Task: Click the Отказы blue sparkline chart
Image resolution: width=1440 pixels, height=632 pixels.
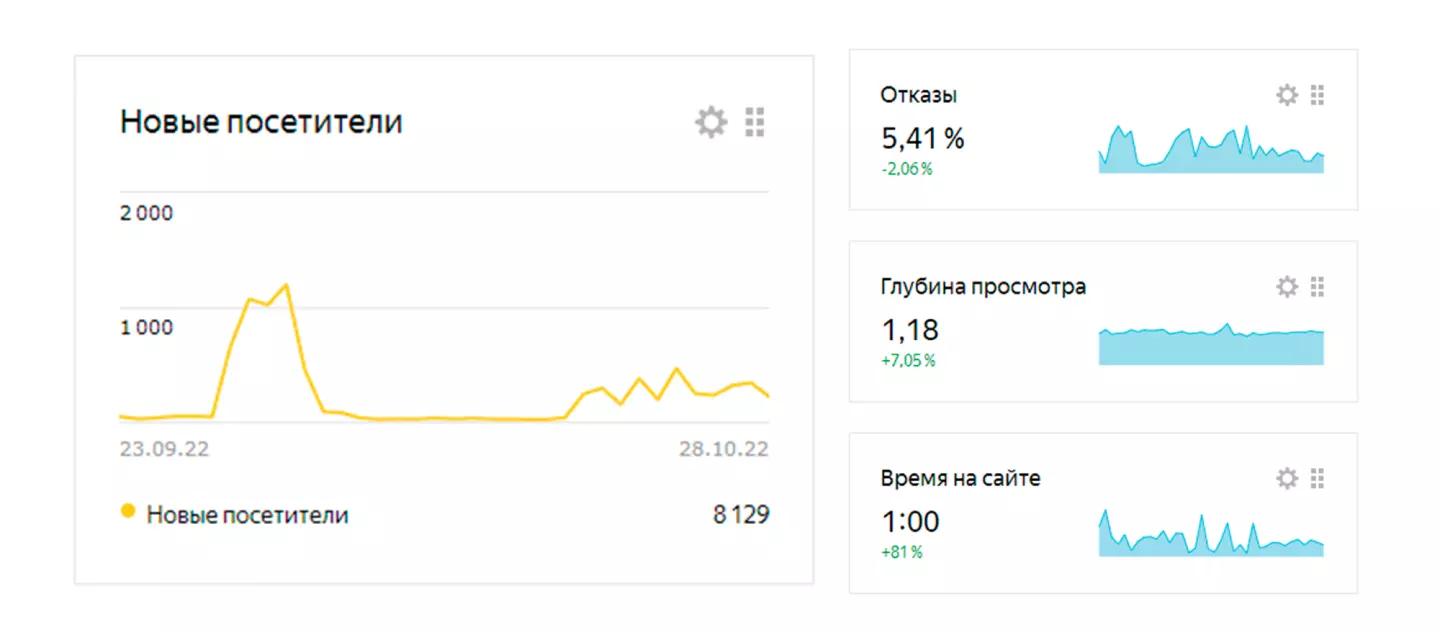Action: coord(1211,149)
